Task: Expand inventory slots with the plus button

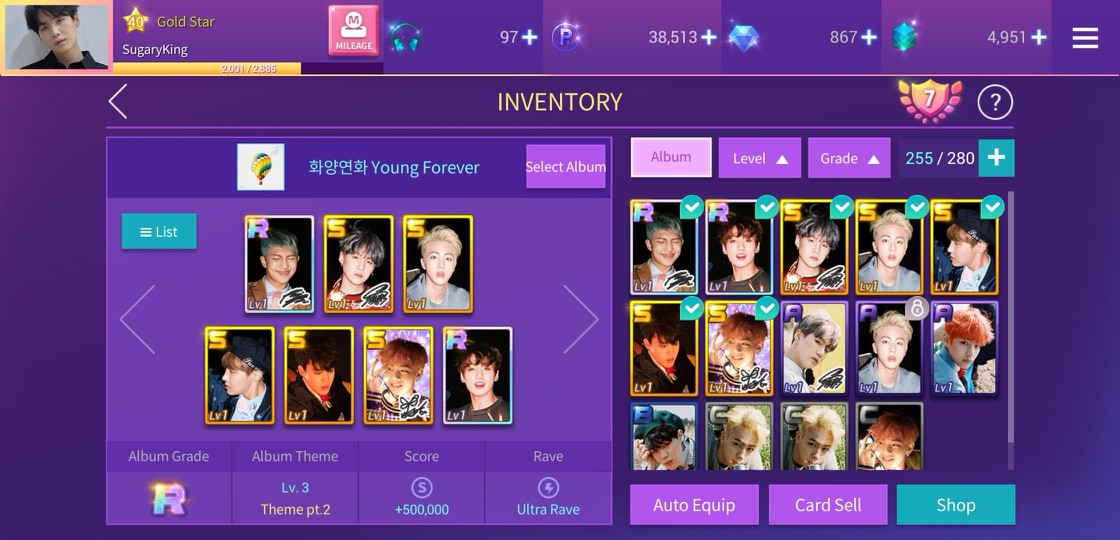Action: [996, 158]
